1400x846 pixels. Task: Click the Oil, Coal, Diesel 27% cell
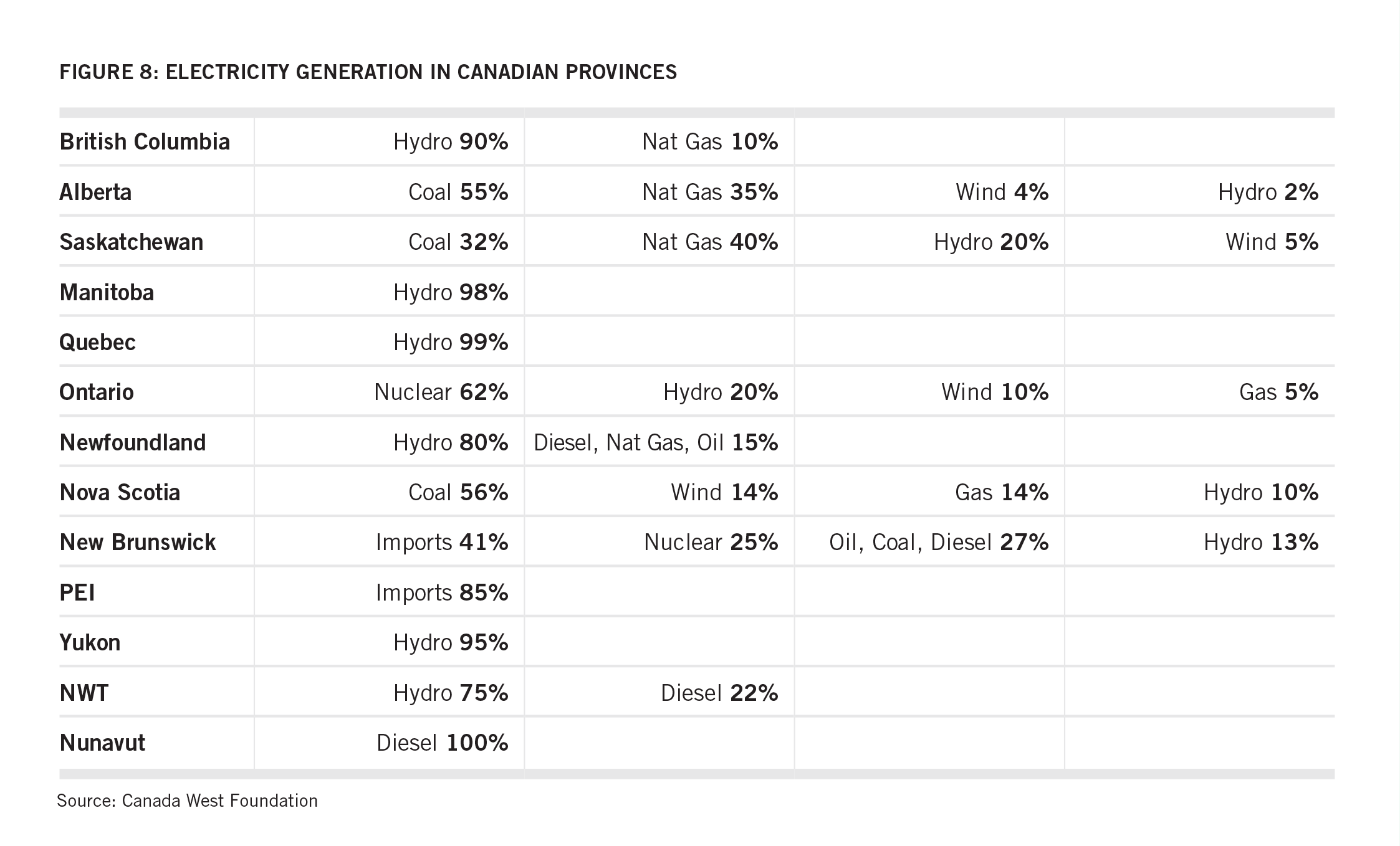(938, 542)
